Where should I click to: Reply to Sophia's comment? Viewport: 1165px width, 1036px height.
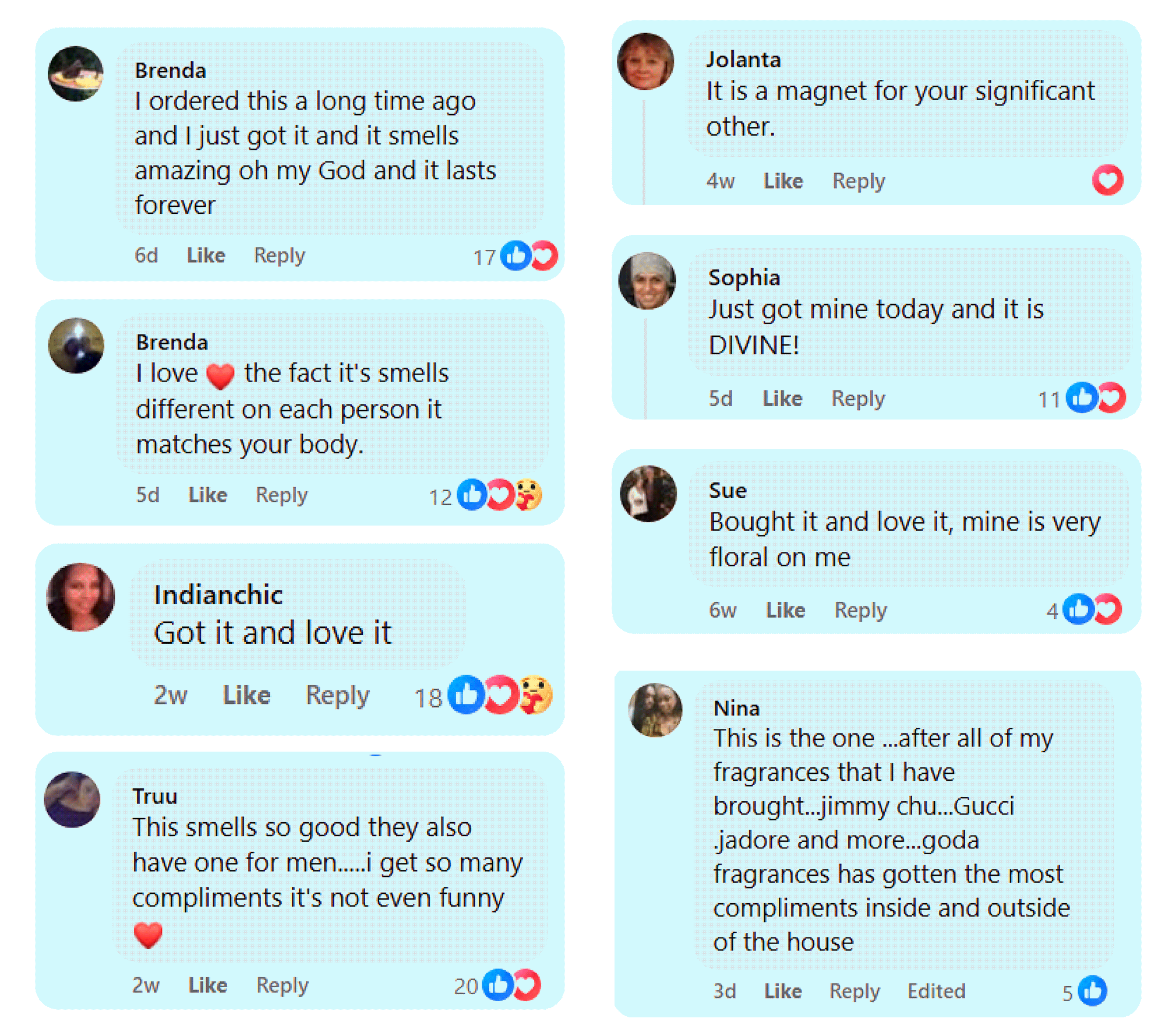click(857, 399)
